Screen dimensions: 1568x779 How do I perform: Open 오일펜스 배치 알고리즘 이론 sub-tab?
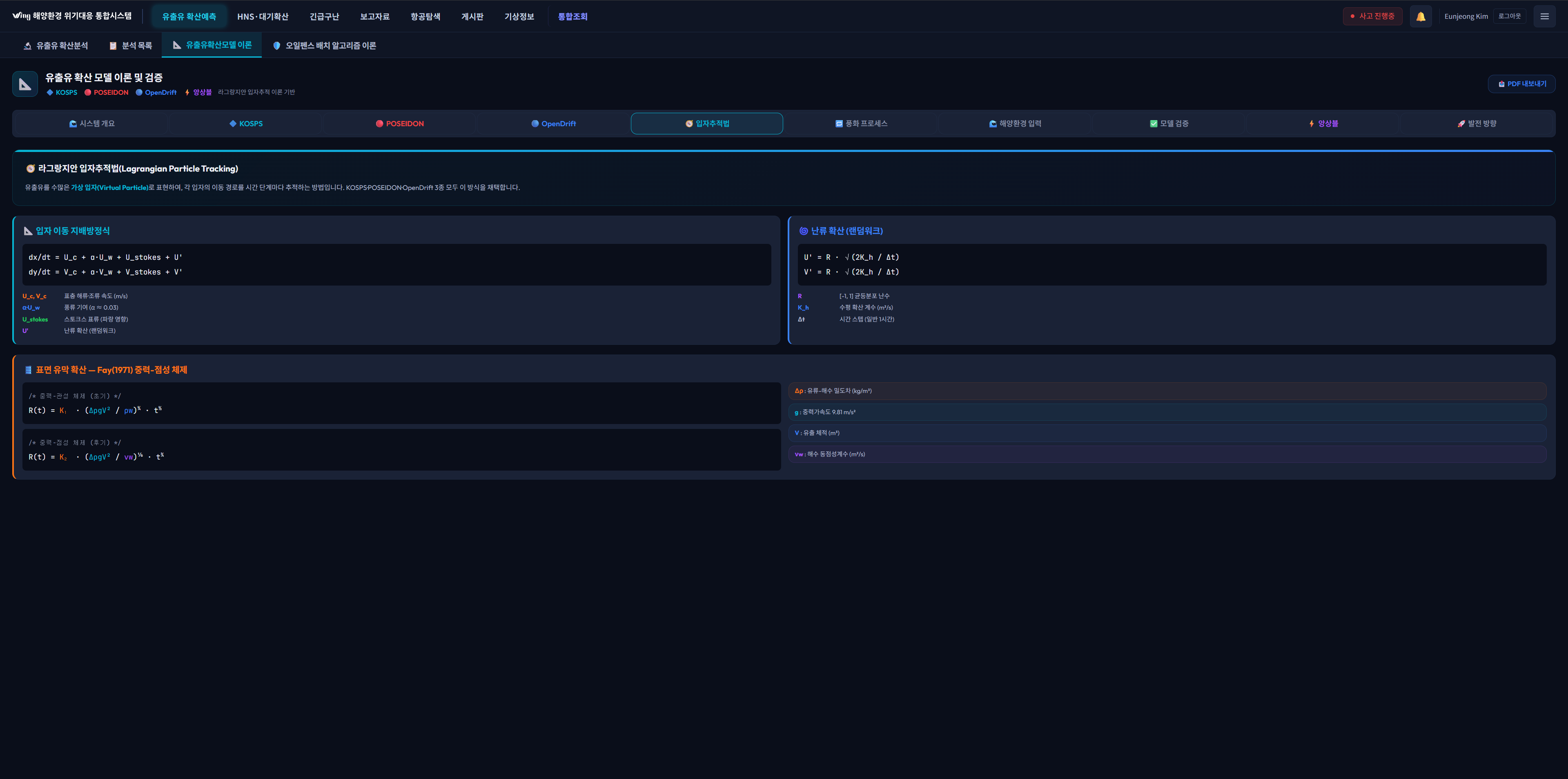point(324,46)
